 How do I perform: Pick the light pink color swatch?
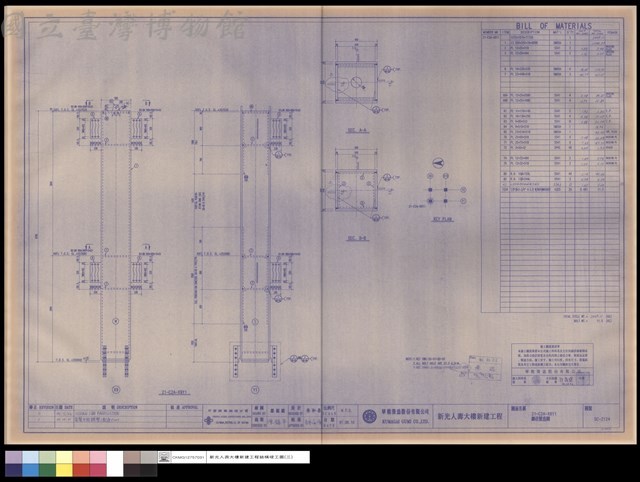point(98,458)
